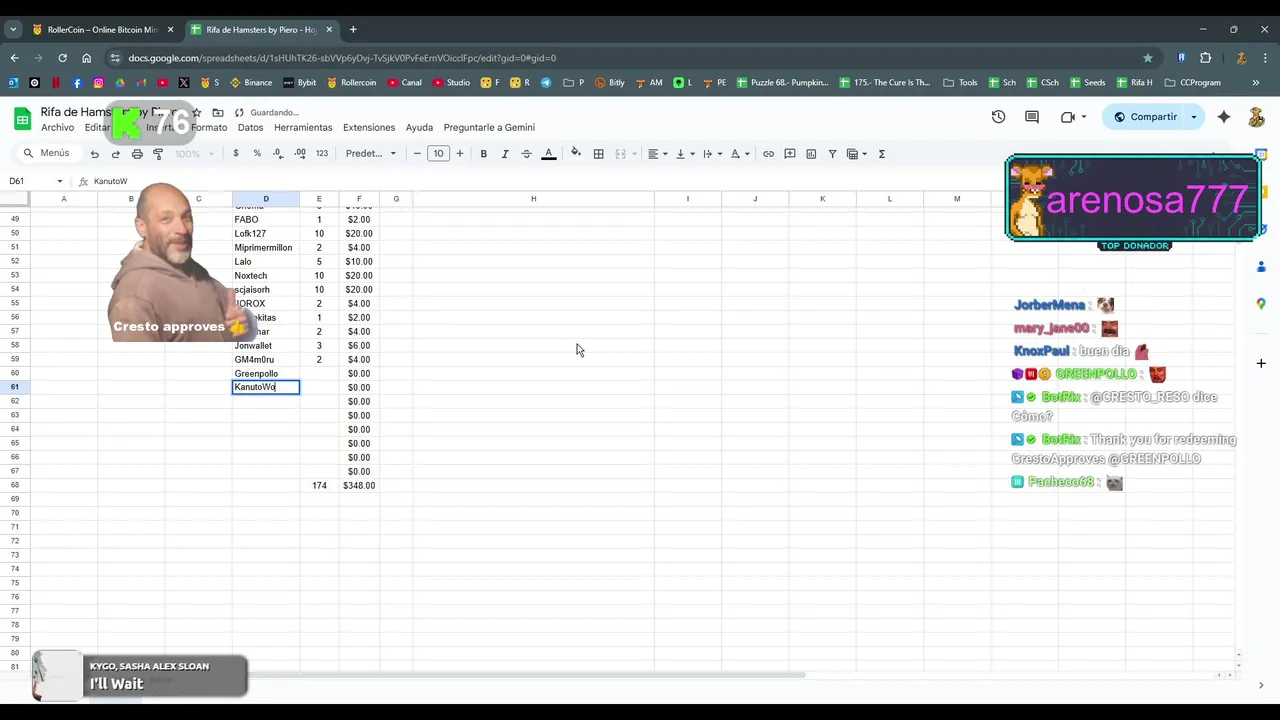Click the Compartir share button
The image size is (1280, 720).
[x=1145, y=117]
